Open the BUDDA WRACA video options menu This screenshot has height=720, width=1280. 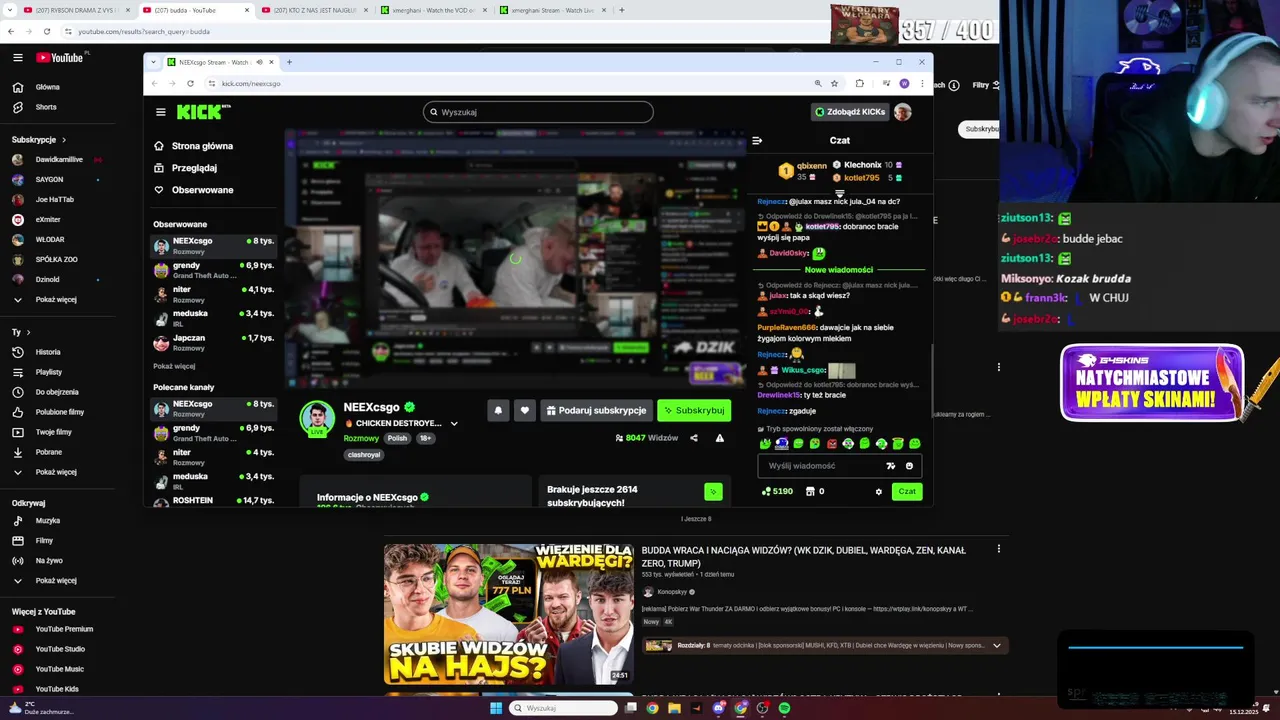point(998,549)
